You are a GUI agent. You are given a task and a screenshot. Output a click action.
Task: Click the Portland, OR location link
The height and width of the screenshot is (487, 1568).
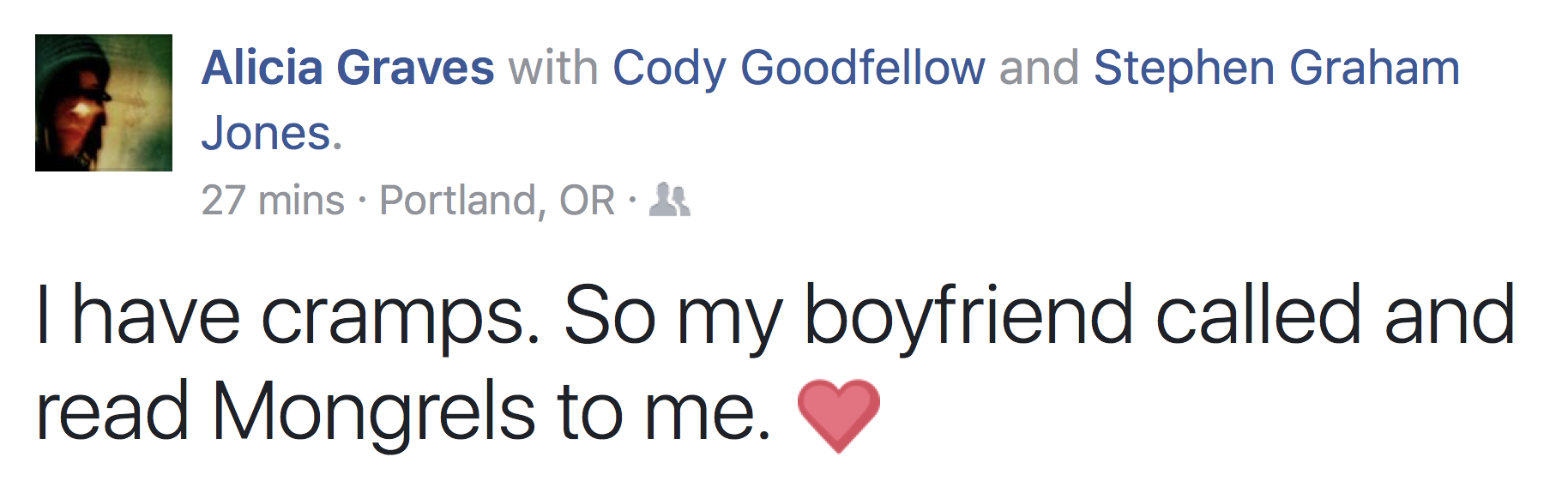point(497,201)
